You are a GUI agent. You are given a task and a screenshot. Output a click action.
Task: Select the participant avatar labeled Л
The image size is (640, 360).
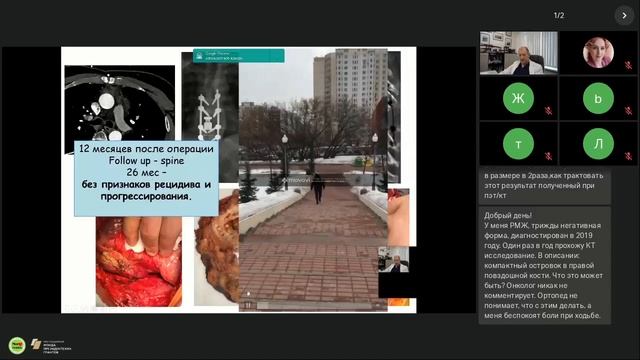pyautogui.click(x=598, y=144)
